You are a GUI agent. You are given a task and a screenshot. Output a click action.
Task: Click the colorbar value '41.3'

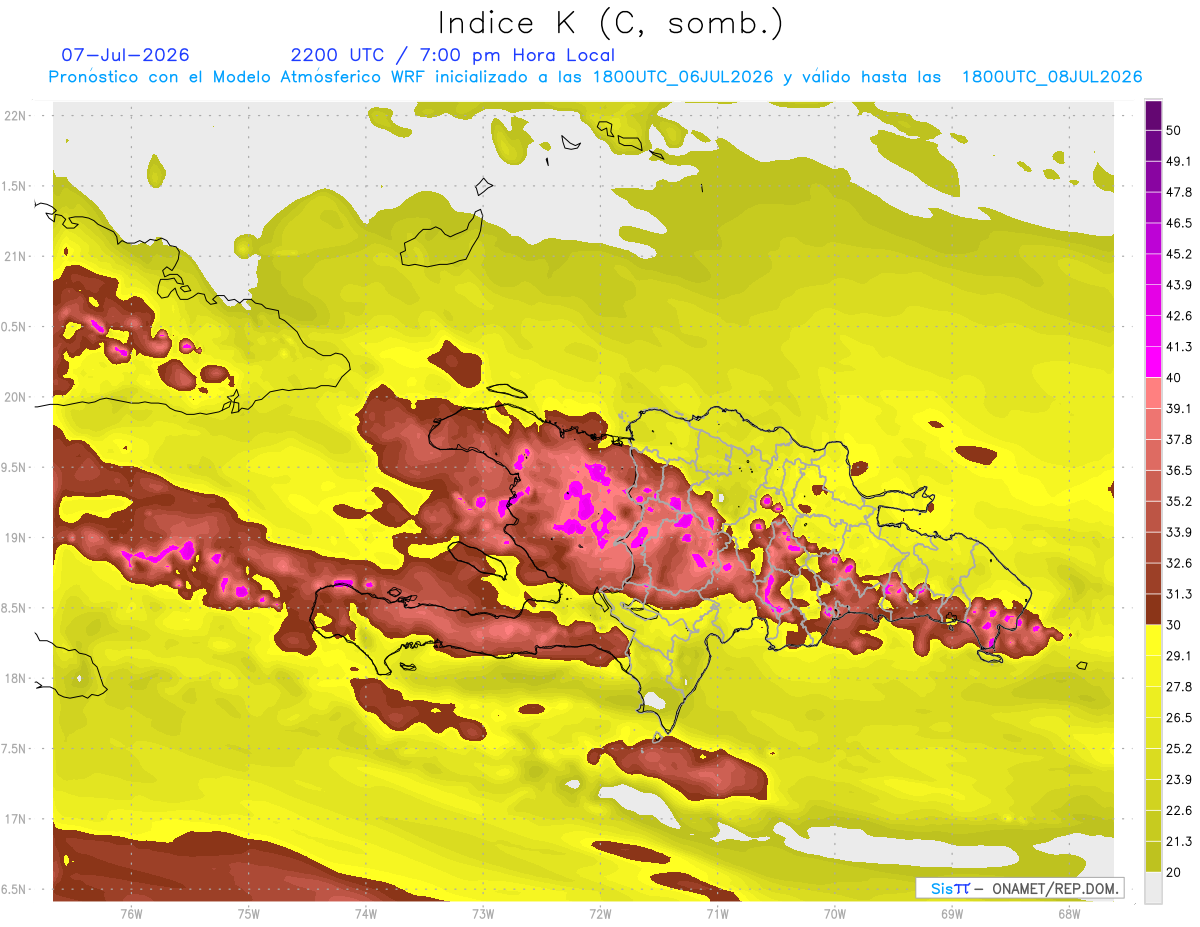pyautogui.click(x=1179, y=347)
